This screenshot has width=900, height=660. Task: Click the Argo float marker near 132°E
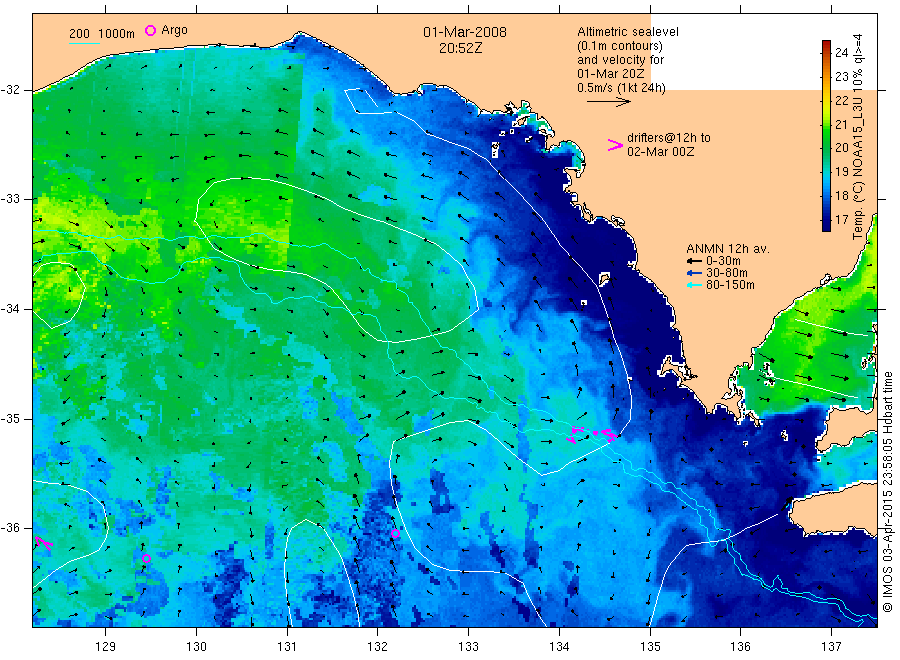395,534
